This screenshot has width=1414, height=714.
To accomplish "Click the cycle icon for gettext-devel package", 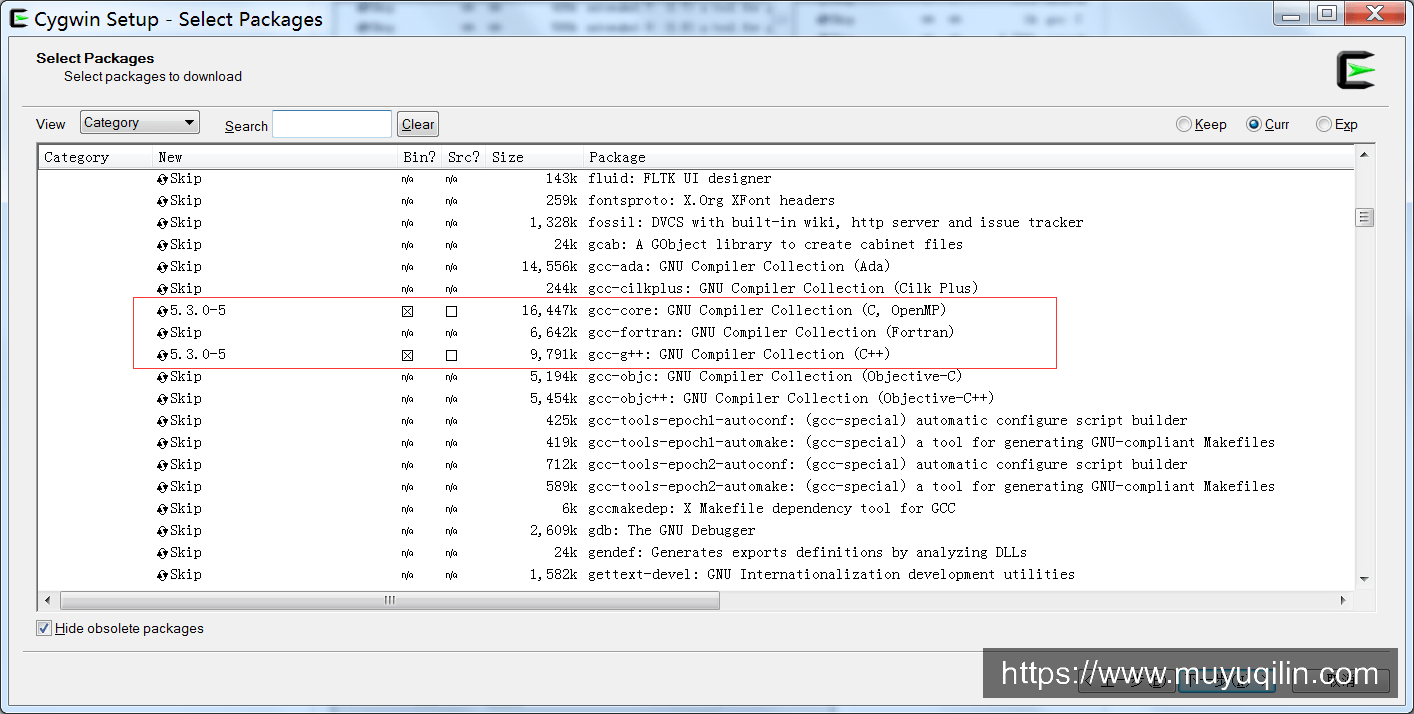I will coord(162,575).
